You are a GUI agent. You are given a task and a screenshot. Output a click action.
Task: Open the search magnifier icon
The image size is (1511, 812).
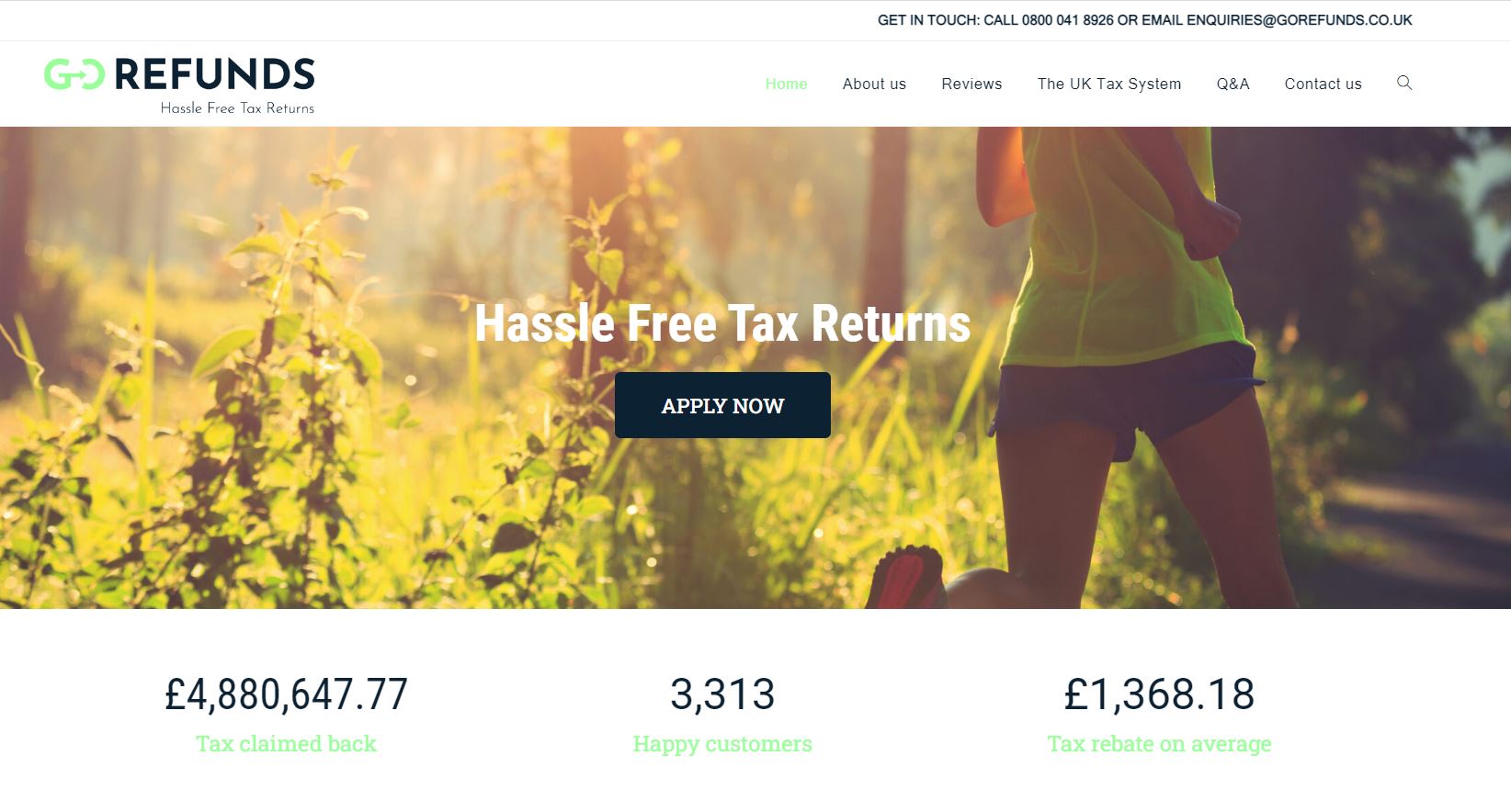[1403, 83]
